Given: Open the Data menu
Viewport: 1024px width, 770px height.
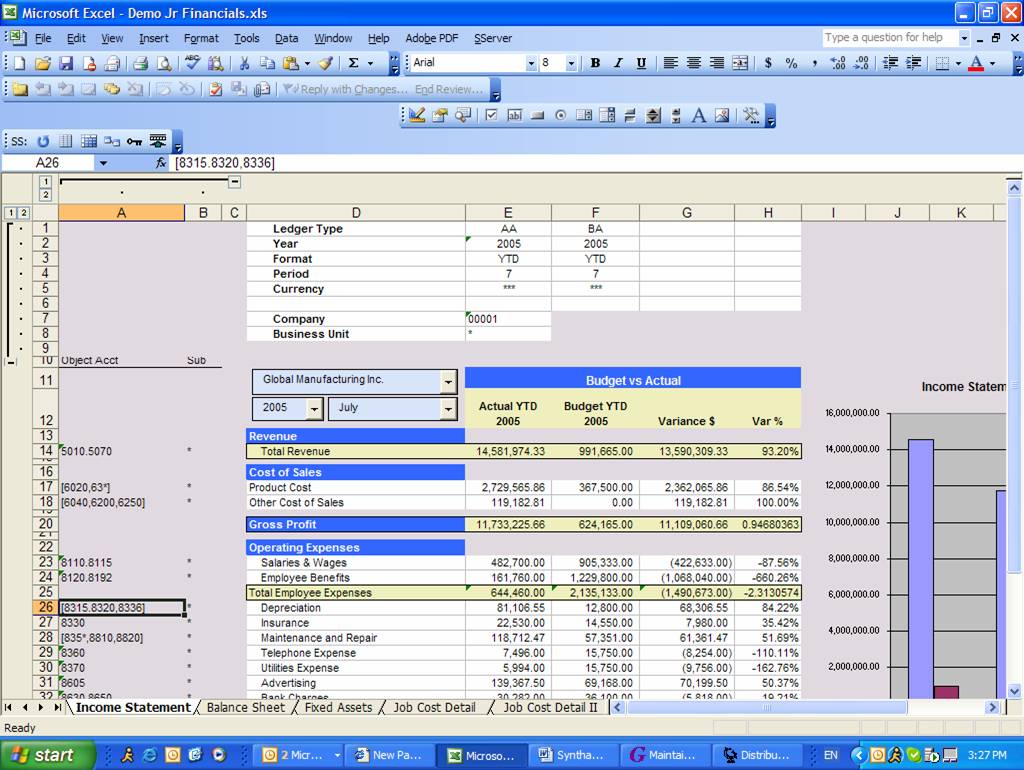Looking at the screenshot, I should click(x=286, y=39).
